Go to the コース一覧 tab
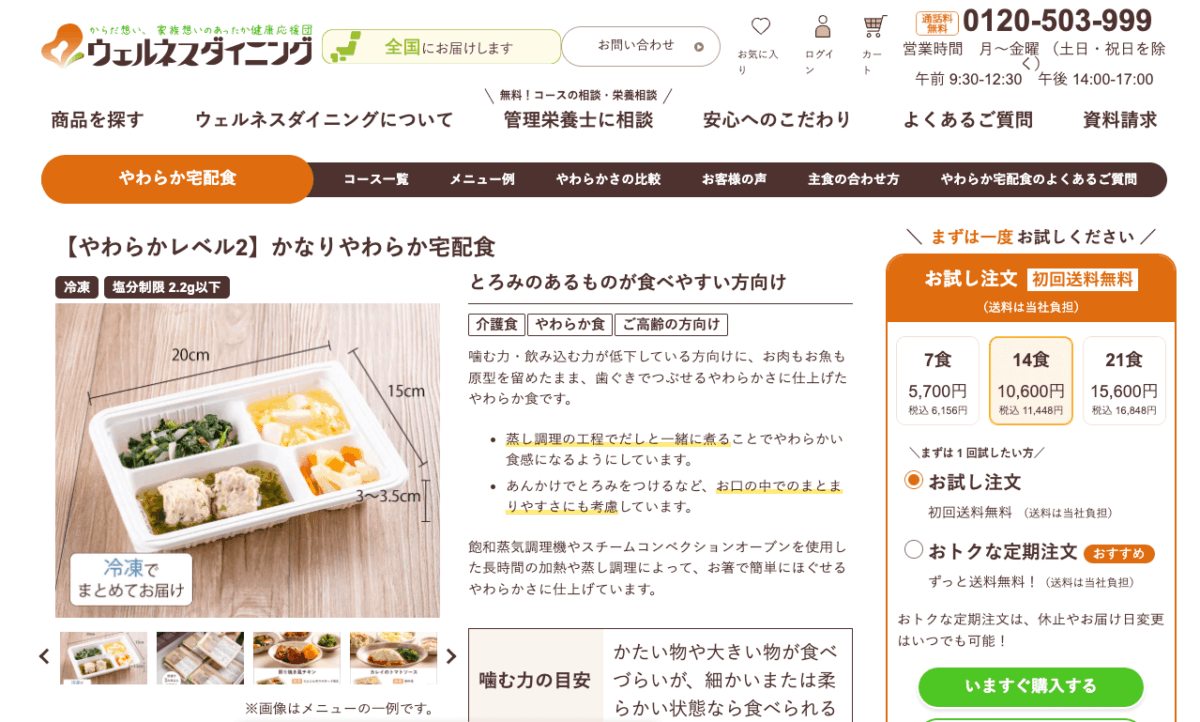The width and height of the screenshot is (1200, 722). click(376, 180)
